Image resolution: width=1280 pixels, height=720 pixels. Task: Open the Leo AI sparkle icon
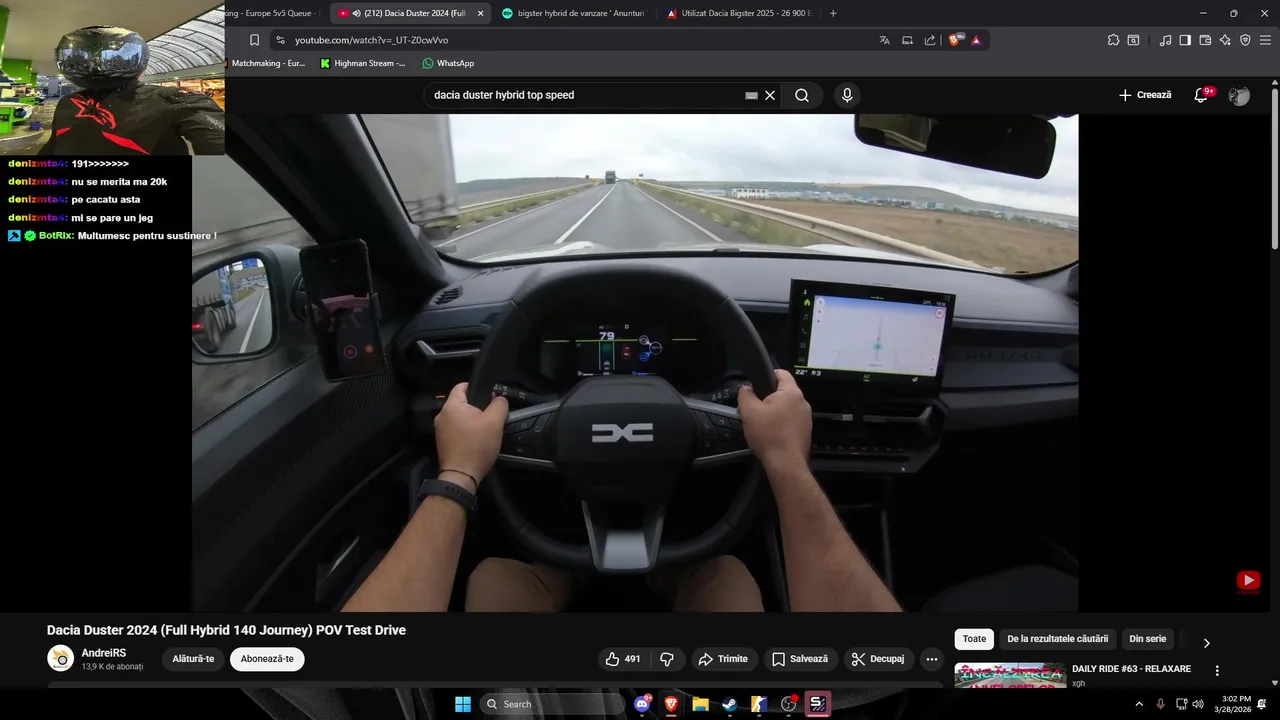click(x=1225, y=40)
